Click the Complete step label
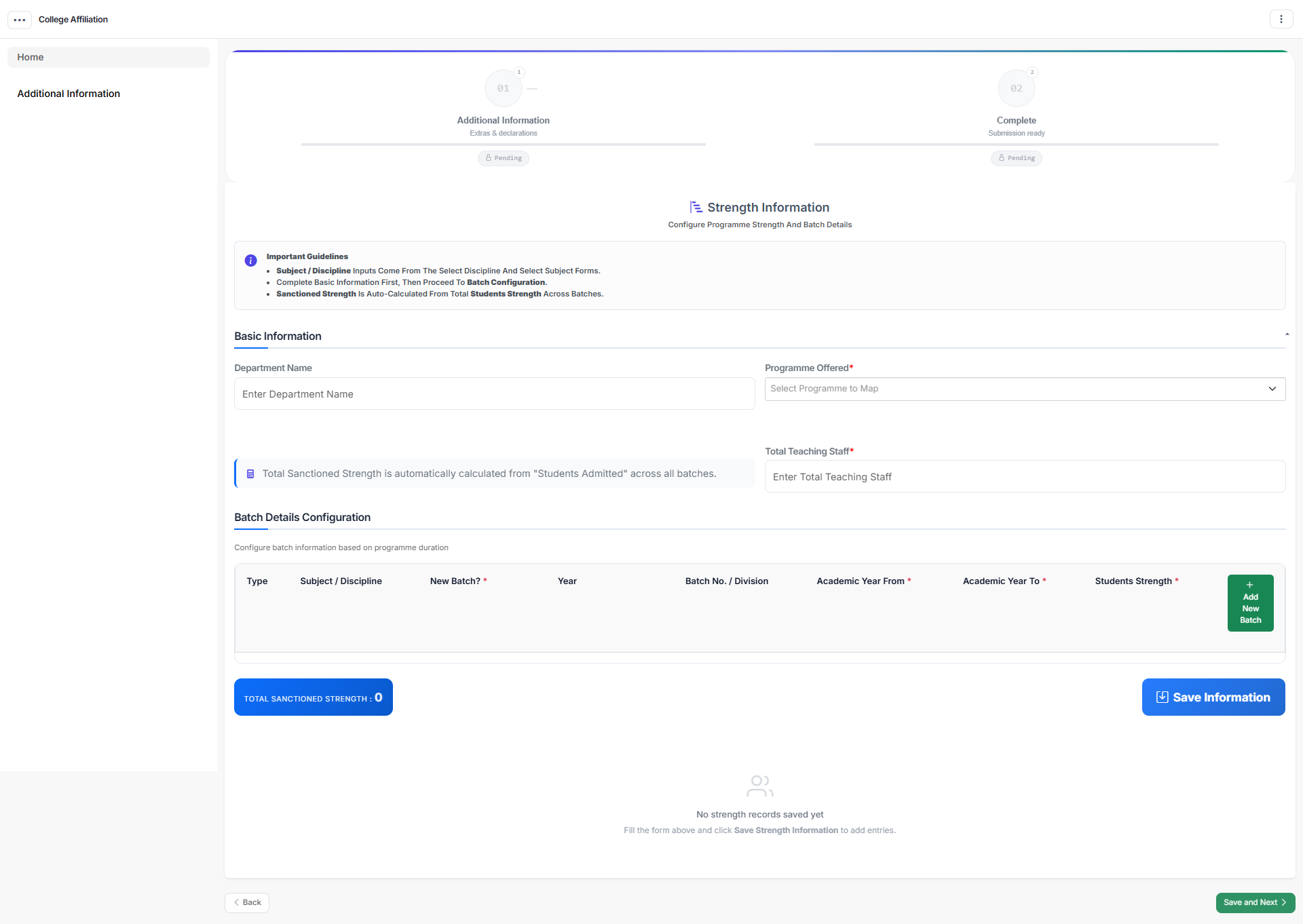The image size is (1303, 924). [x=1016, y=120]
